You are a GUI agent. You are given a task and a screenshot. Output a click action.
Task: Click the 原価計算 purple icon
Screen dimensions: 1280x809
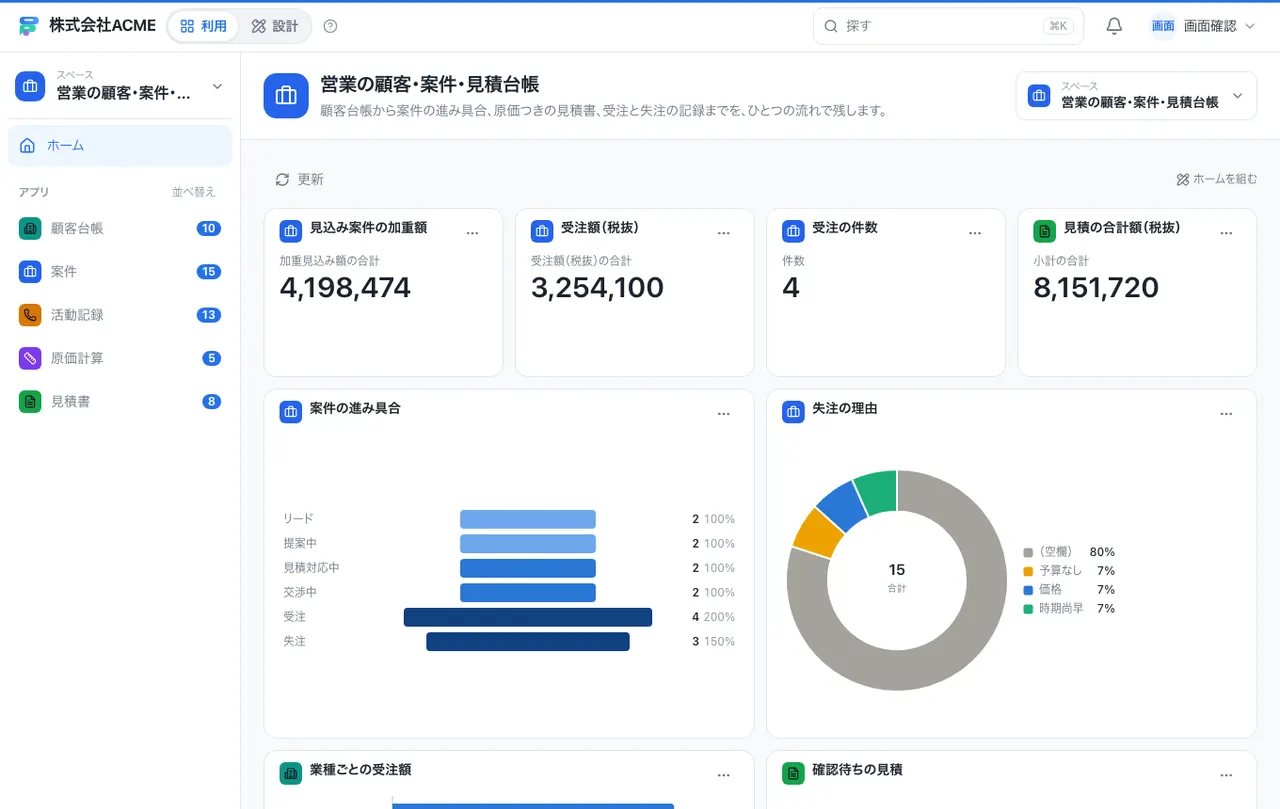pyautogui.click(x=30, y=358)
